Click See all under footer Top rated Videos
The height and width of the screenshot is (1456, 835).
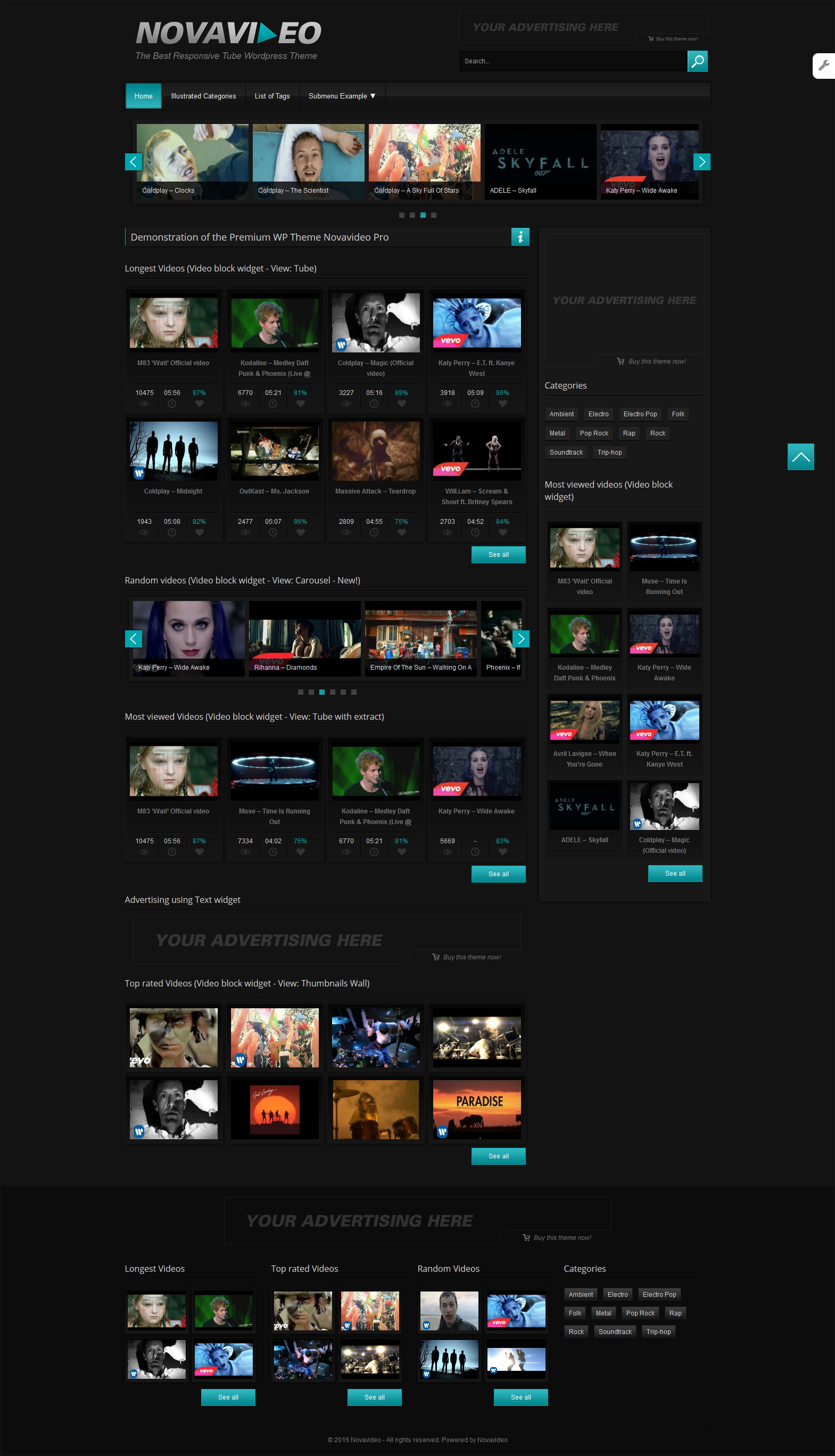375,1397
